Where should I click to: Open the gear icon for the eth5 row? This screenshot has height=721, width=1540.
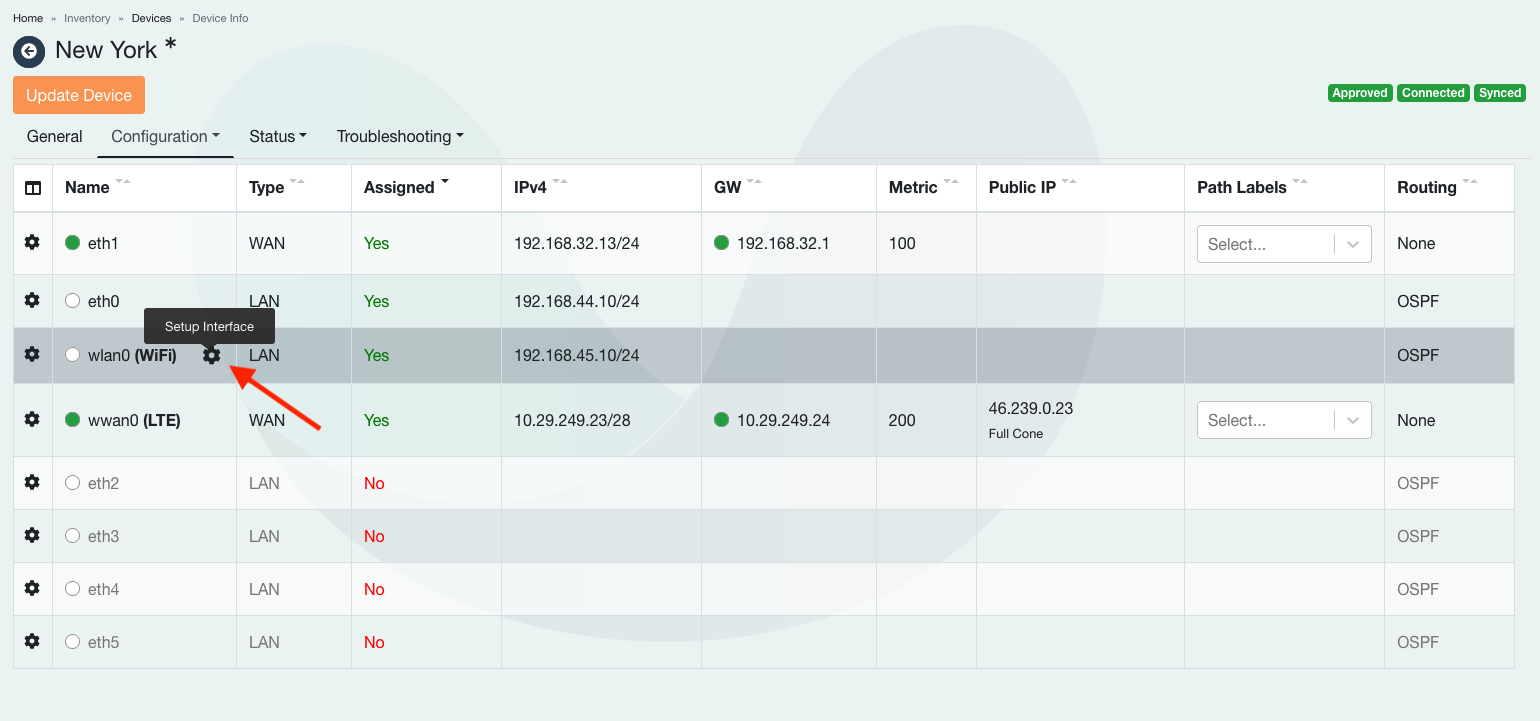coord(32,642)
